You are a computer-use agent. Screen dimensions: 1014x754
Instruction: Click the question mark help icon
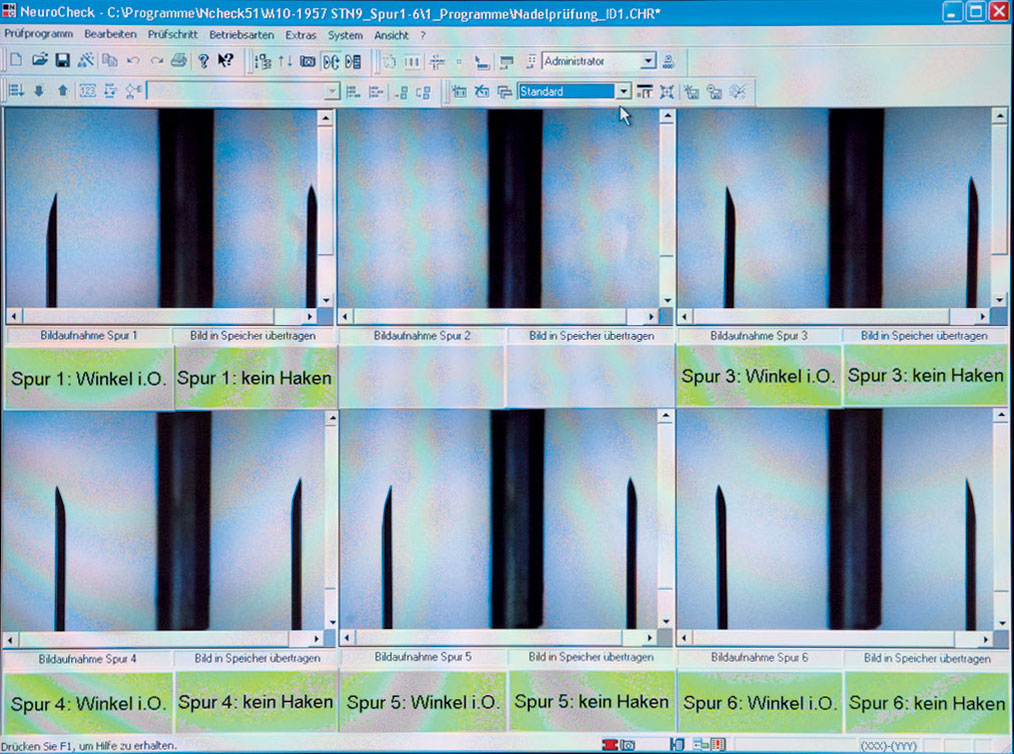click(203, 61)
